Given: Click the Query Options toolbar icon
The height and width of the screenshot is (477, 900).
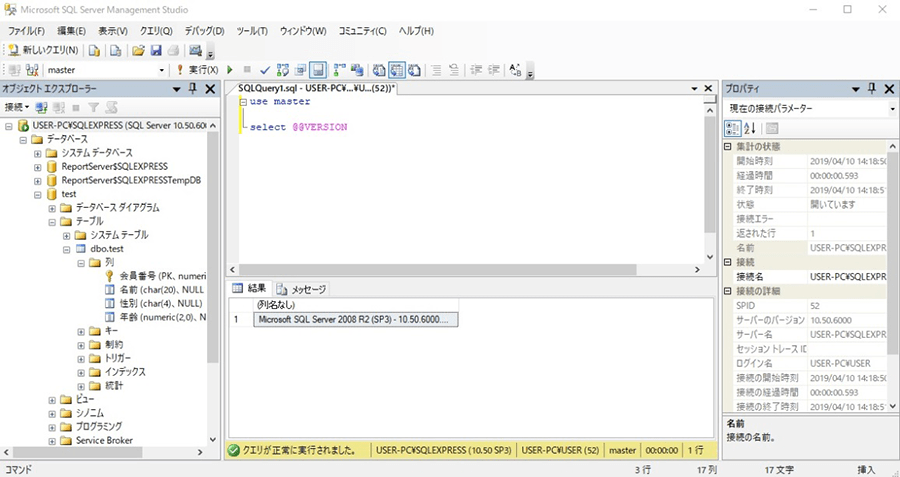Looking at the screenshot, I should 300,70.
